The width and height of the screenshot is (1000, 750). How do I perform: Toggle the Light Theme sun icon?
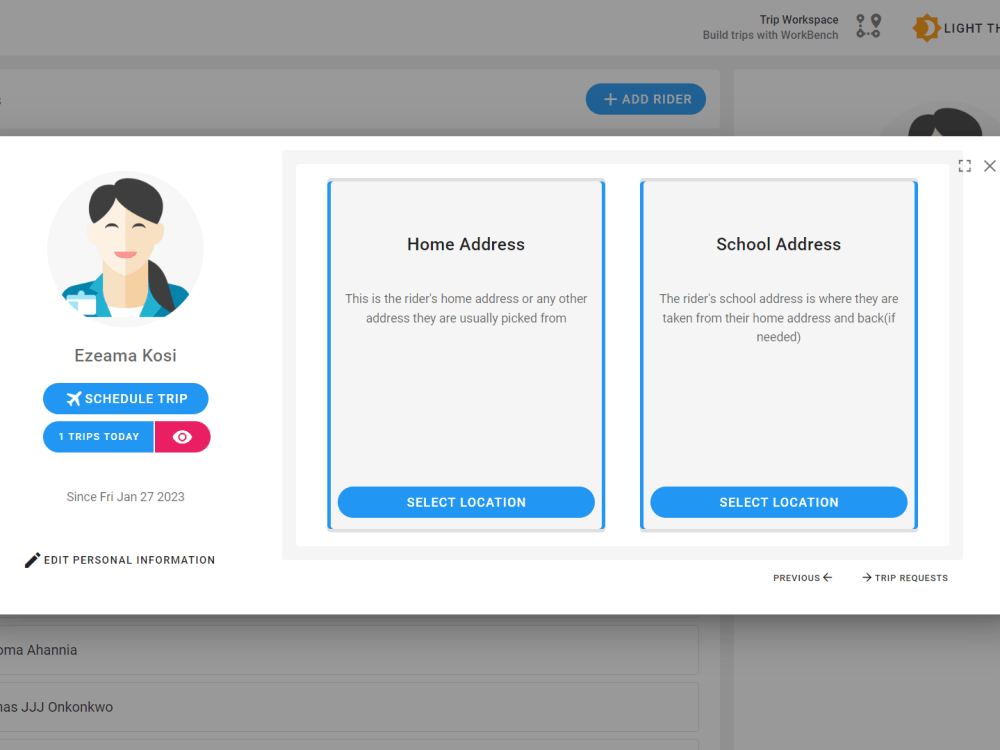(x=926, y=28)
